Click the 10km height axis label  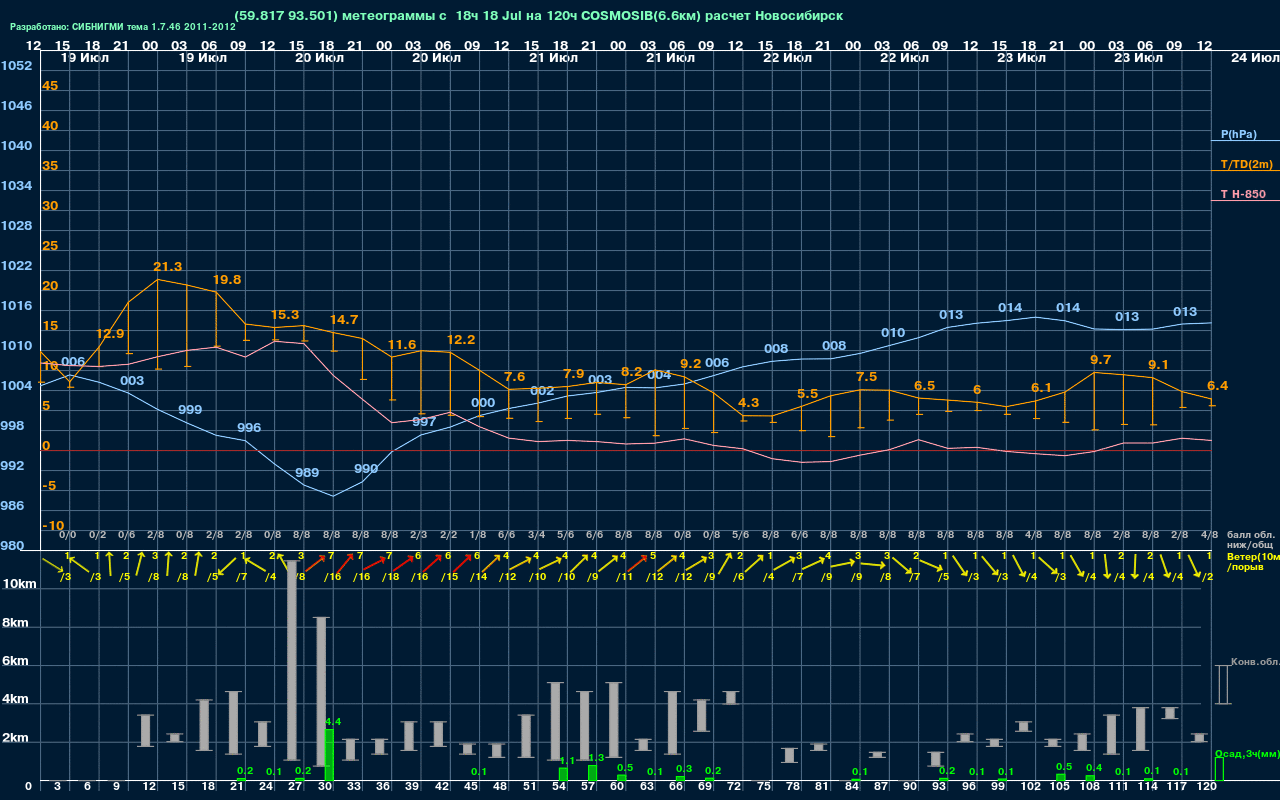click(x=21, y=583)
